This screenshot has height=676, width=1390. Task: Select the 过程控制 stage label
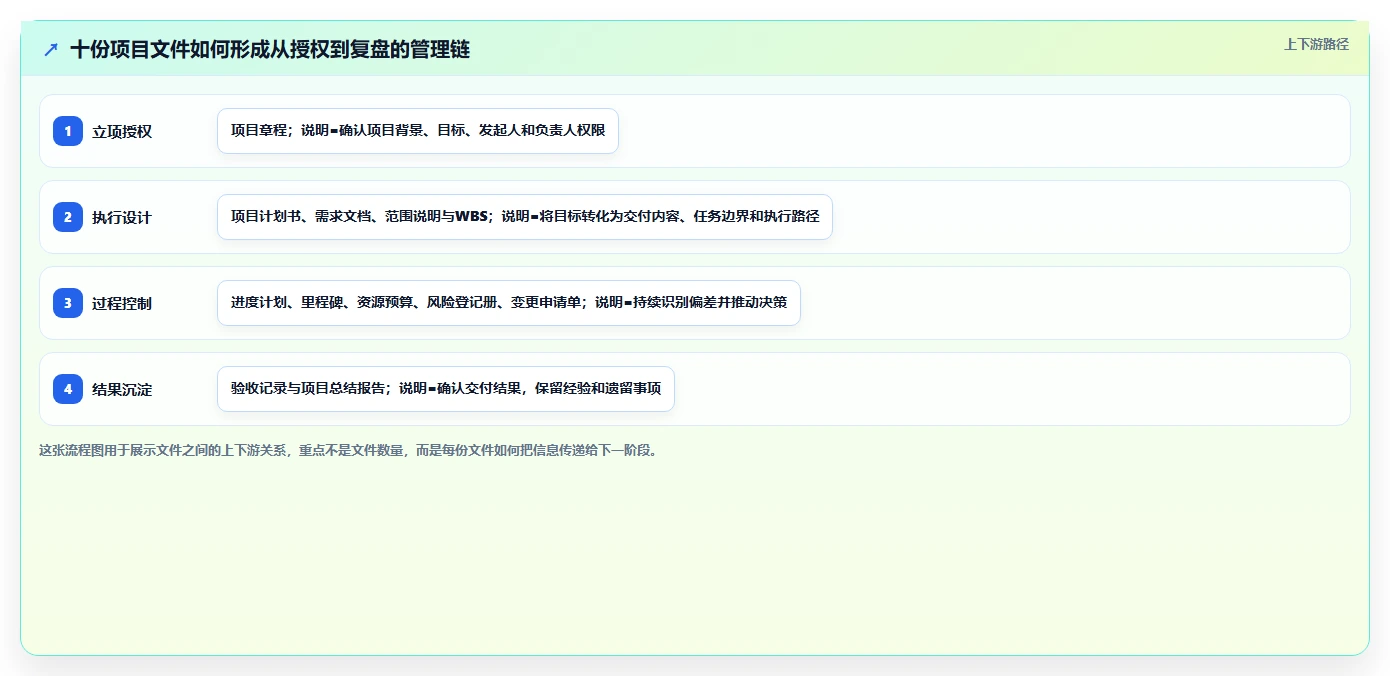pos(122,303)
